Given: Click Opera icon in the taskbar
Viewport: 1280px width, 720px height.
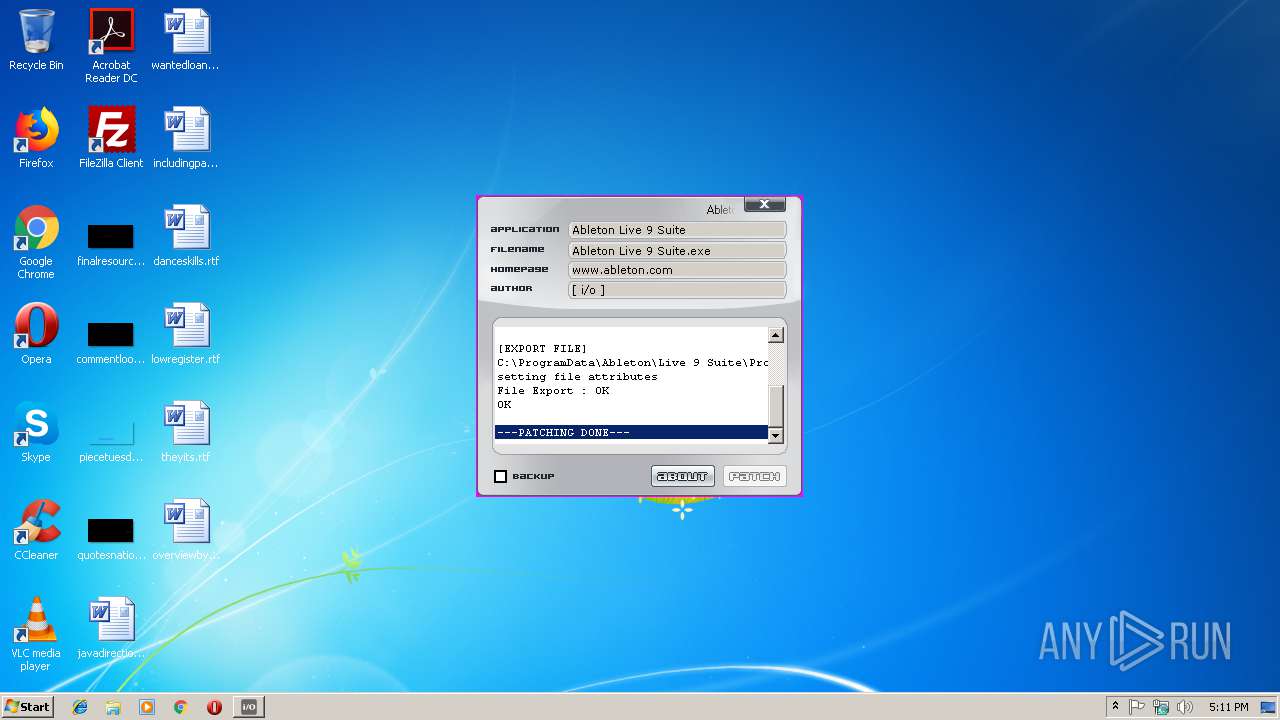Looking at the screenshot, I should 214,707.
